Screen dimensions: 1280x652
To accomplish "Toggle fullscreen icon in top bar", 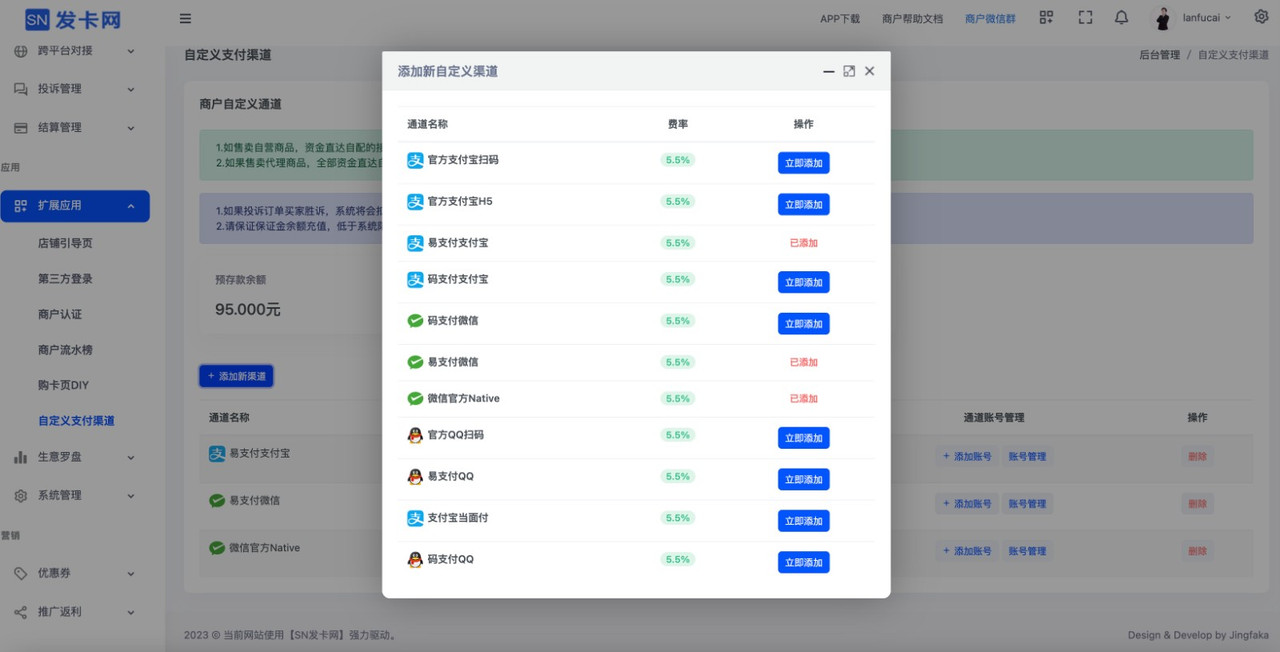I will coord(1085,17).
